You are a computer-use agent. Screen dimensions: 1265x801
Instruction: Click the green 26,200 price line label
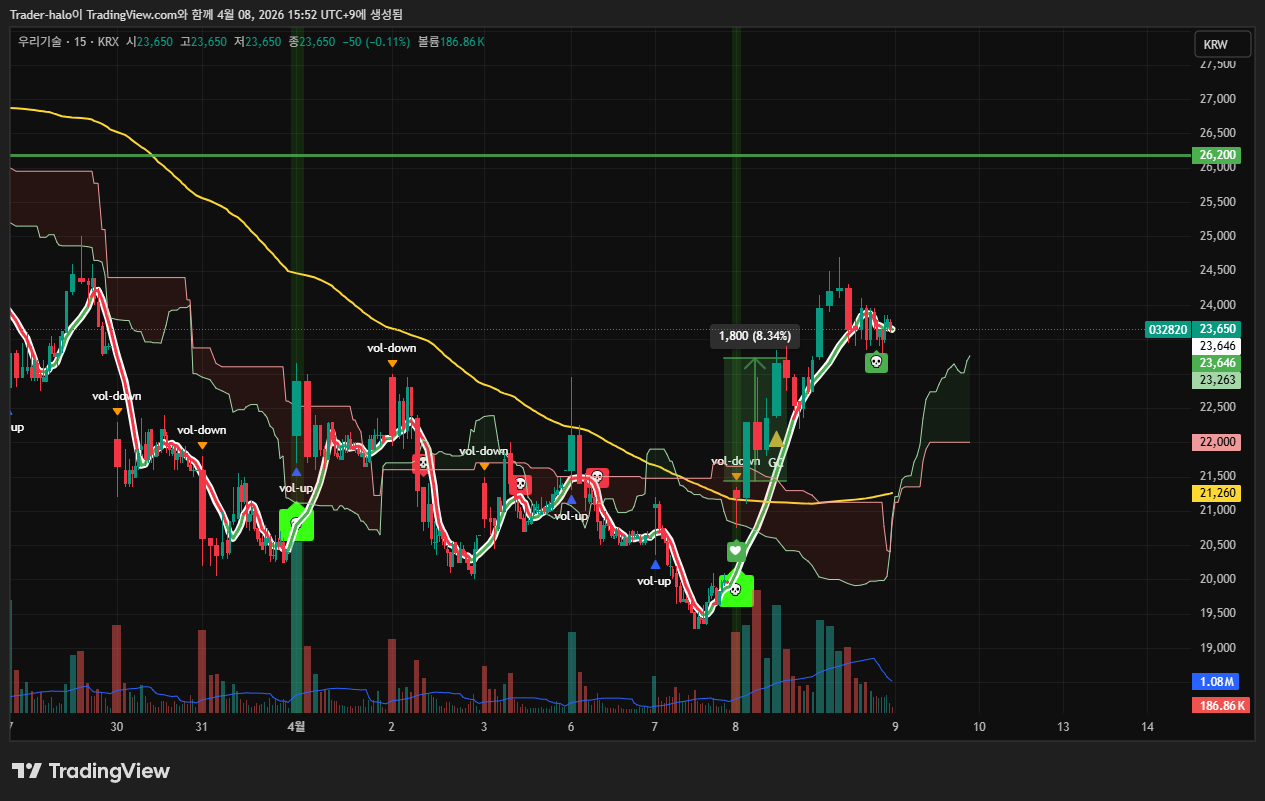tap(1216, 155)
